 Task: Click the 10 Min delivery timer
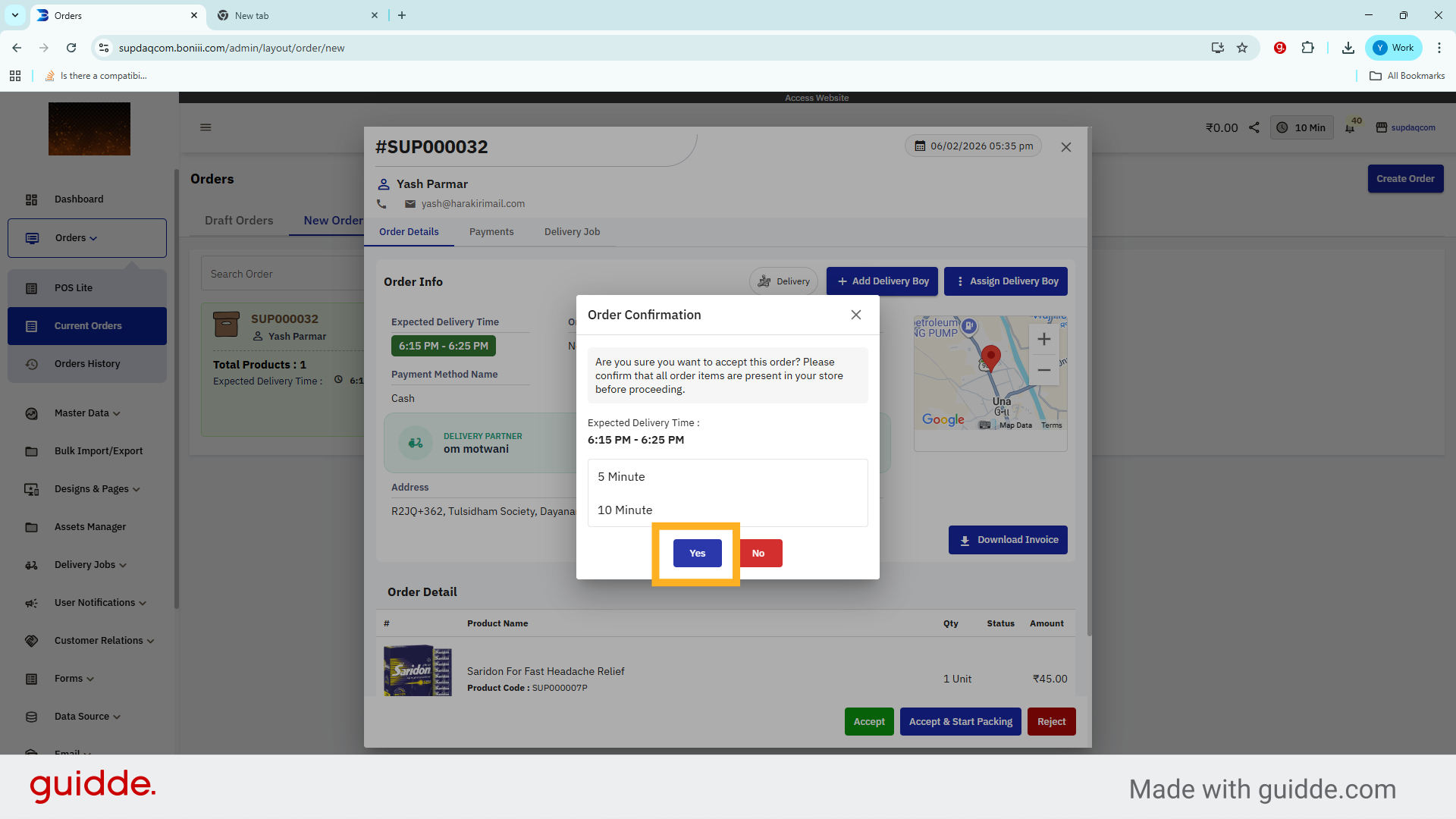(1301, 127)
